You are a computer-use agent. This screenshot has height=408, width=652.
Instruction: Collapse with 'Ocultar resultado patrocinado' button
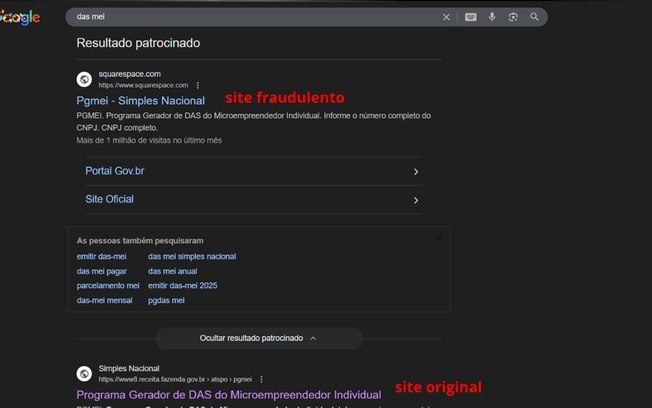258,339
